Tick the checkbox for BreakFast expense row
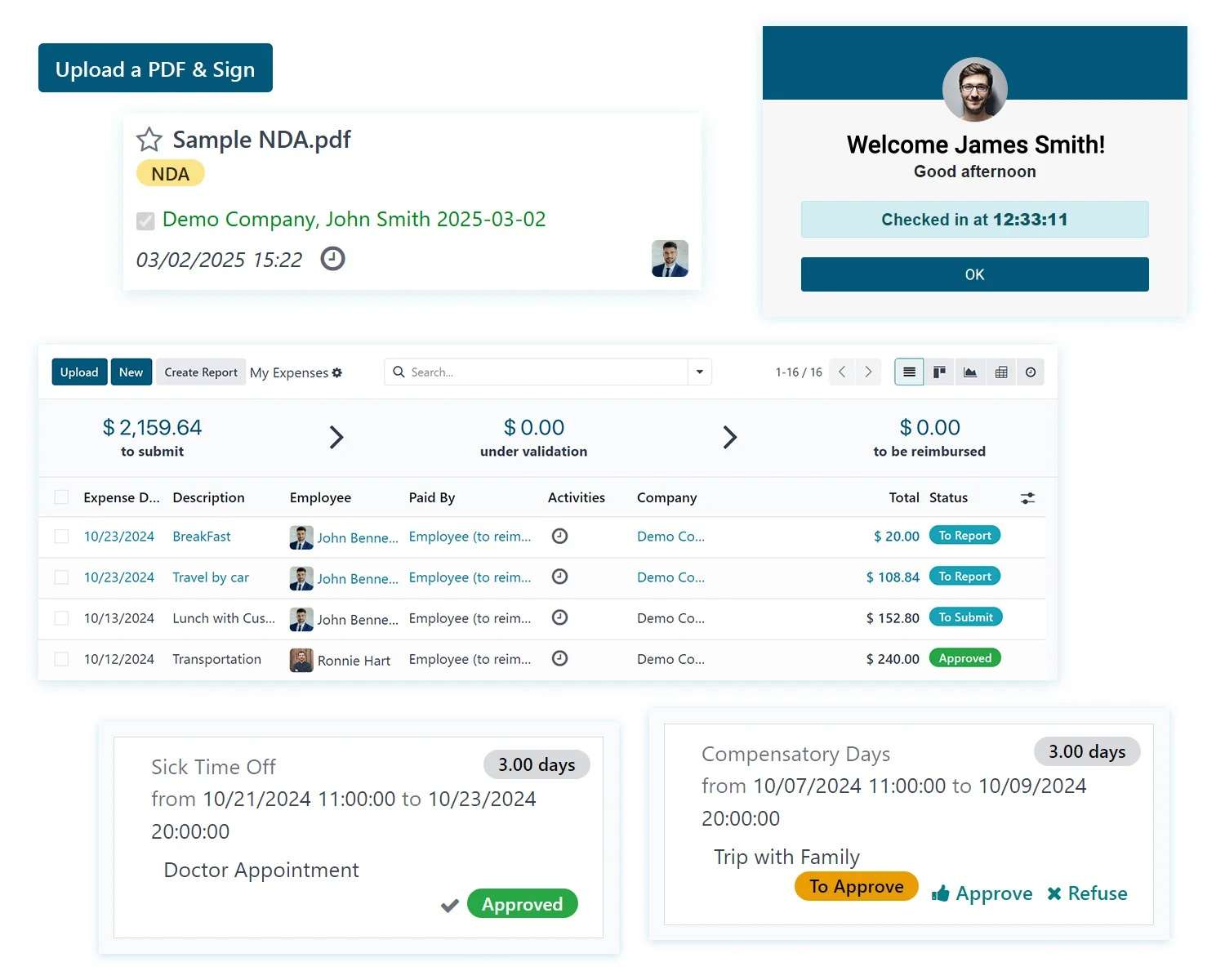The height and width of the screenshot is (980, 1225). point(61,537)
